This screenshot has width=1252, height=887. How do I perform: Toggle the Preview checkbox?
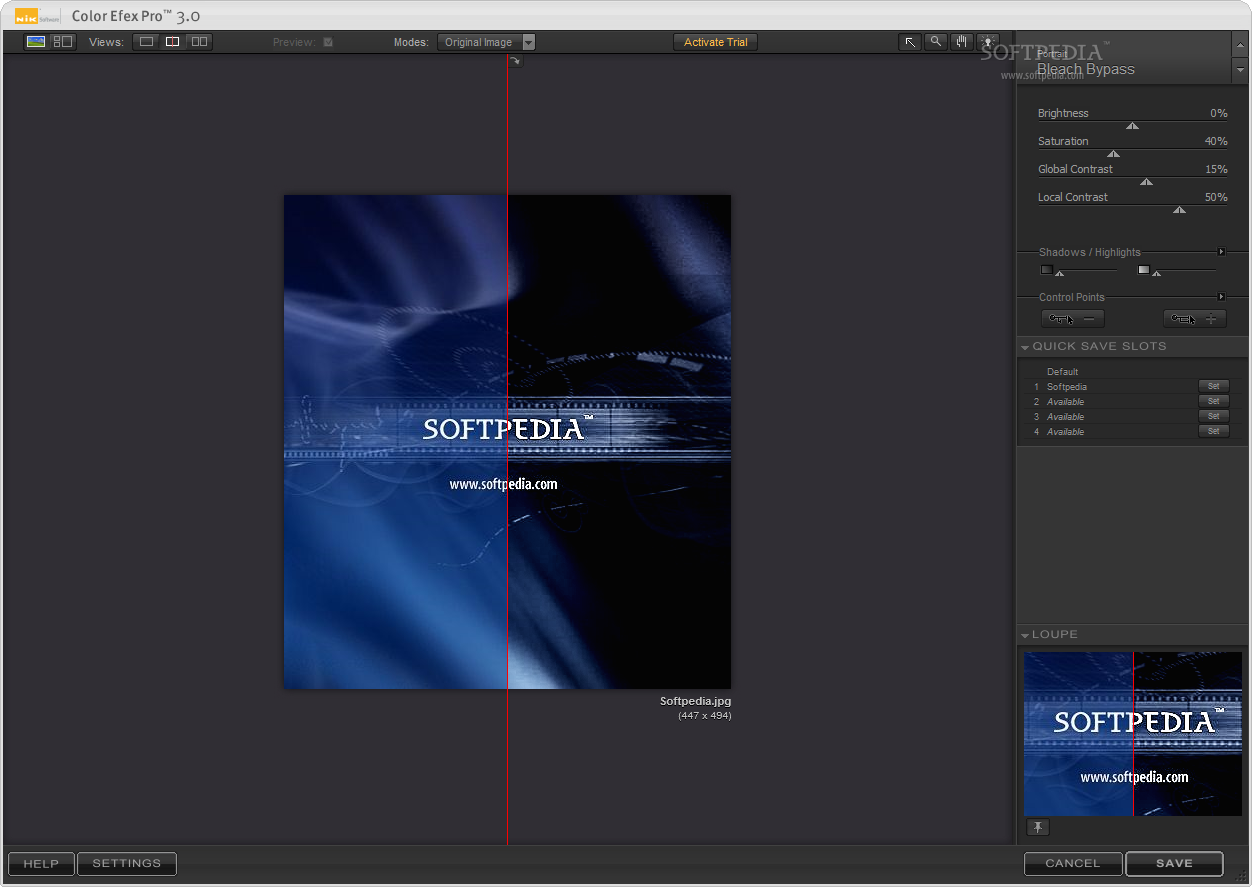coord(328,42)
